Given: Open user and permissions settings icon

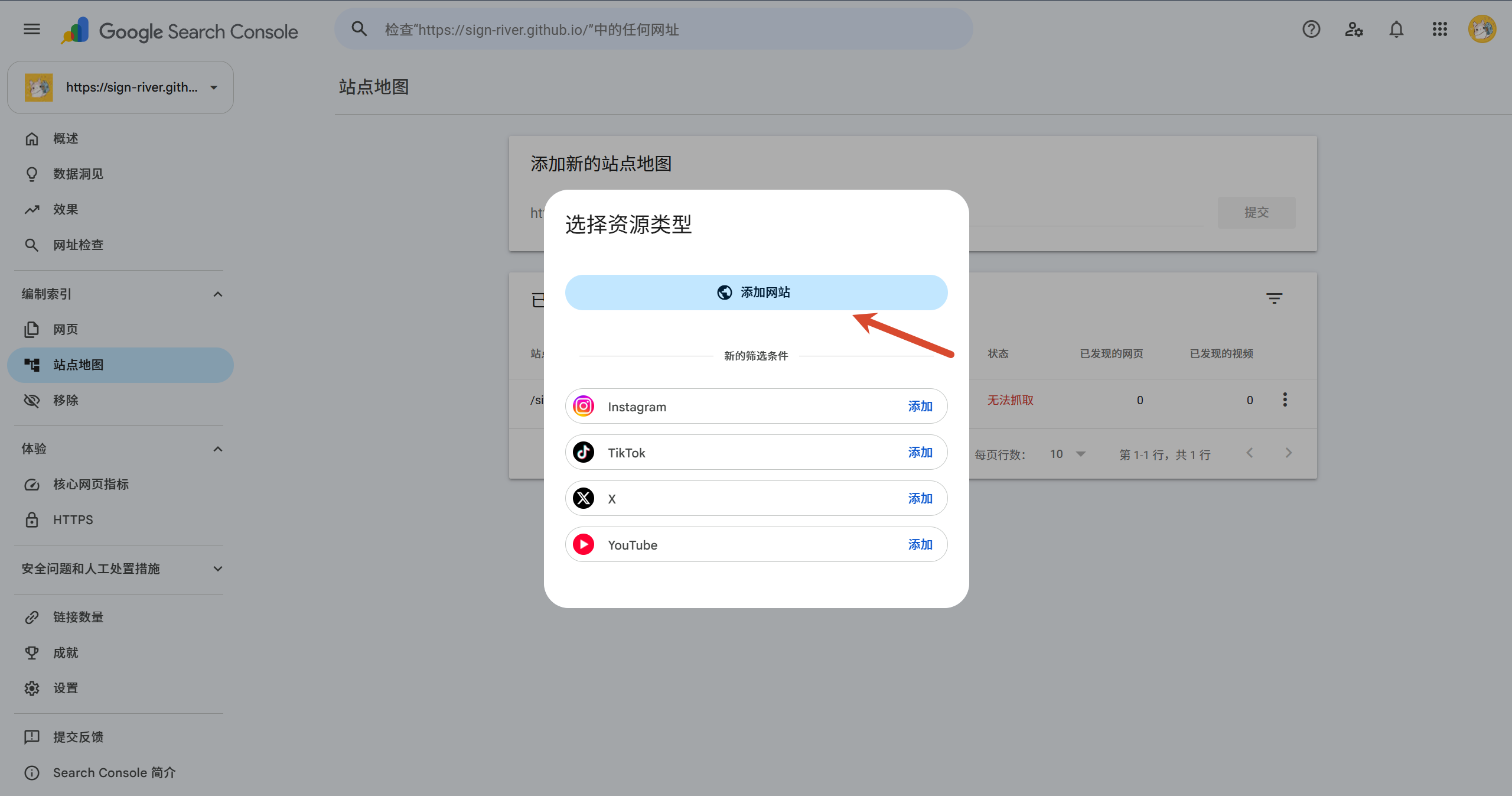Looking at the screenshot, I should coord(1354,29).
